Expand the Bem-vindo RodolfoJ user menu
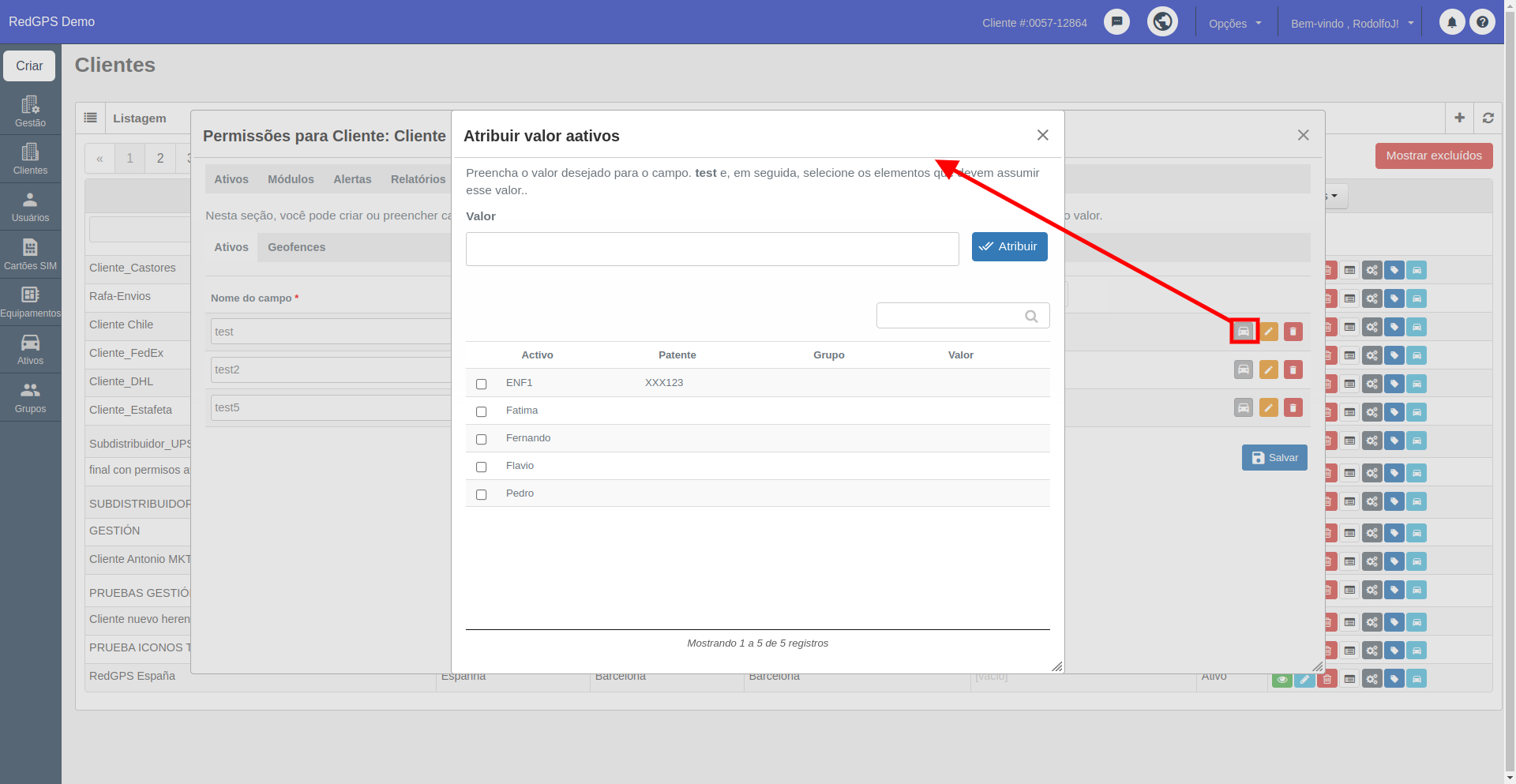The image size is (1516, 784). pos(1351,23)
